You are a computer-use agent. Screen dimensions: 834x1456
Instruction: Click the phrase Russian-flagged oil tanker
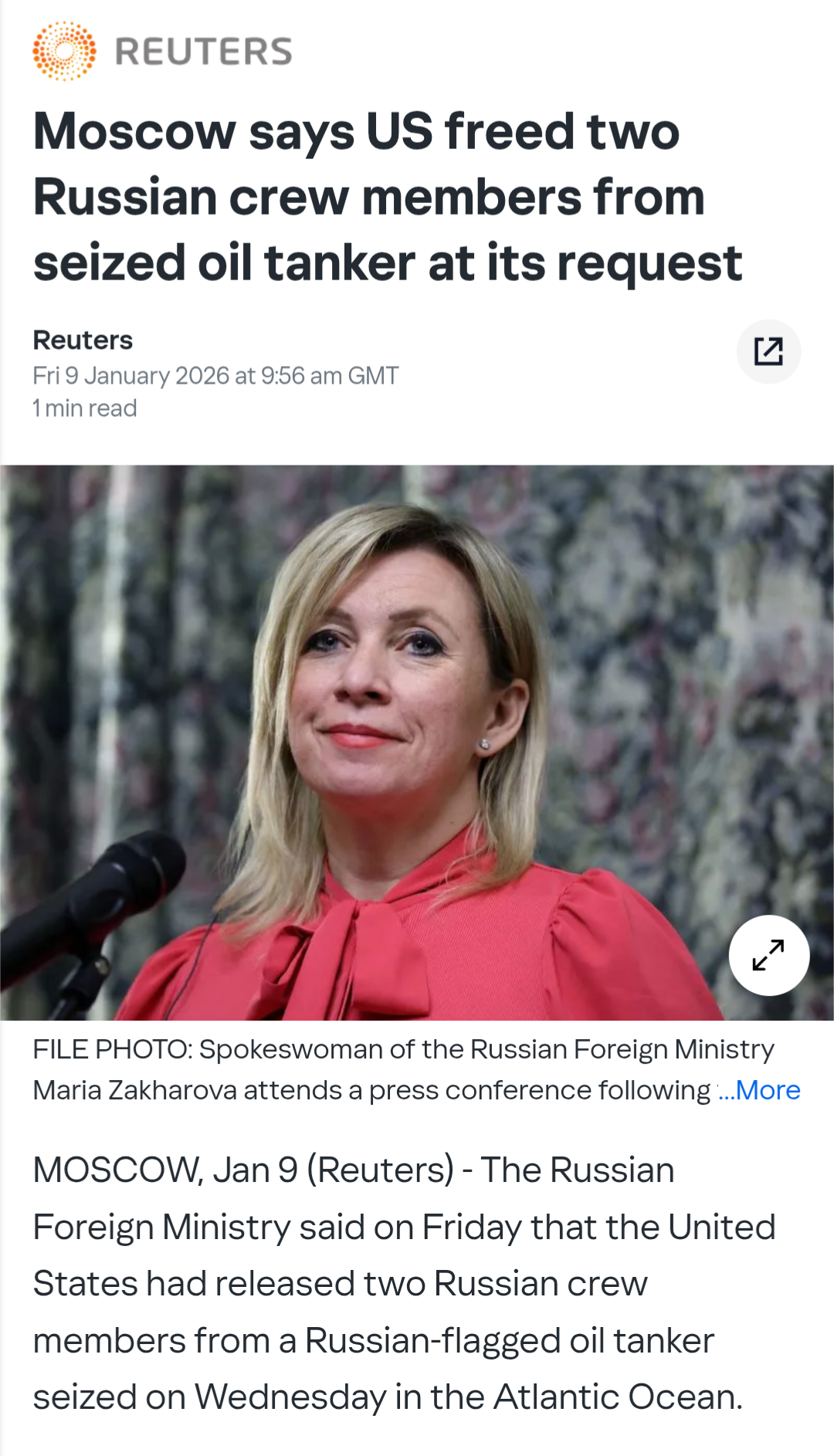[510, 1341]
